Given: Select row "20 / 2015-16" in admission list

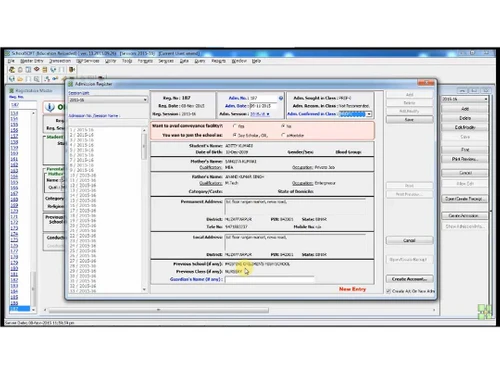Looking at the screenshot, I should [x=83, y=225].
